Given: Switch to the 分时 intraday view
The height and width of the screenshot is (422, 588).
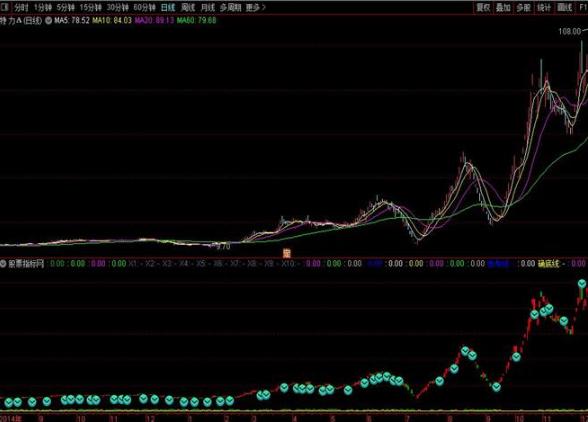Looking at the screenshot, I should (21, 7).
